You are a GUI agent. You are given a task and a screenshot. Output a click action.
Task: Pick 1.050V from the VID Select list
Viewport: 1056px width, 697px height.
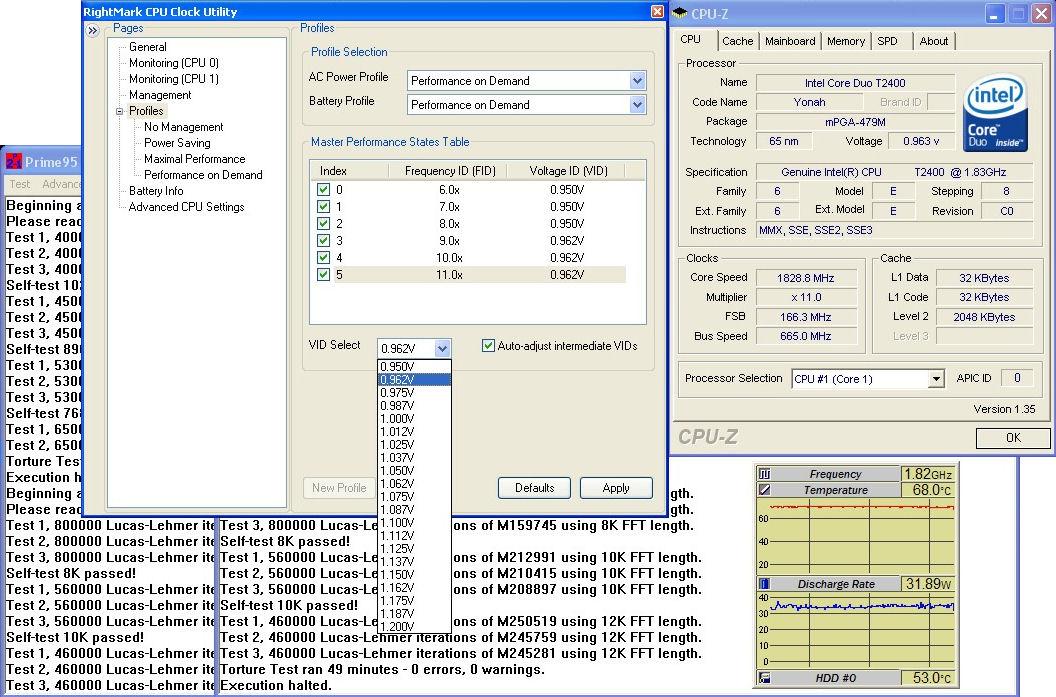(x=414, y=471)
